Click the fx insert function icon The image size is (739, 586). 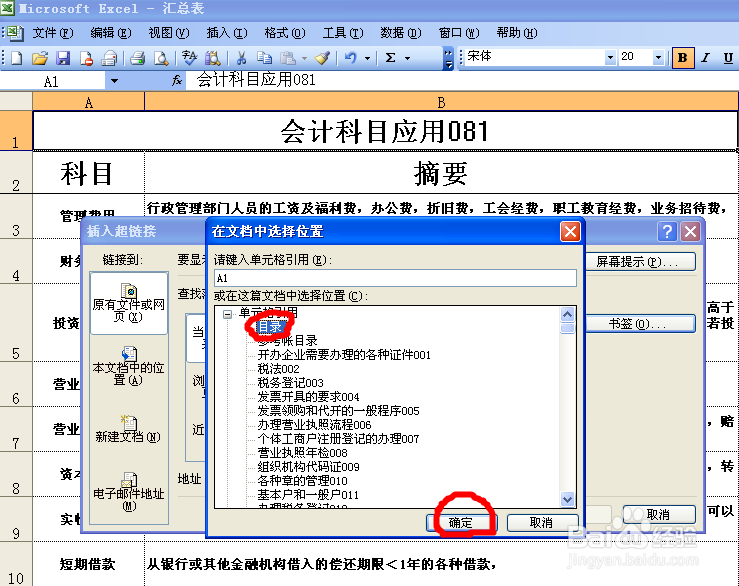[177, 81]
